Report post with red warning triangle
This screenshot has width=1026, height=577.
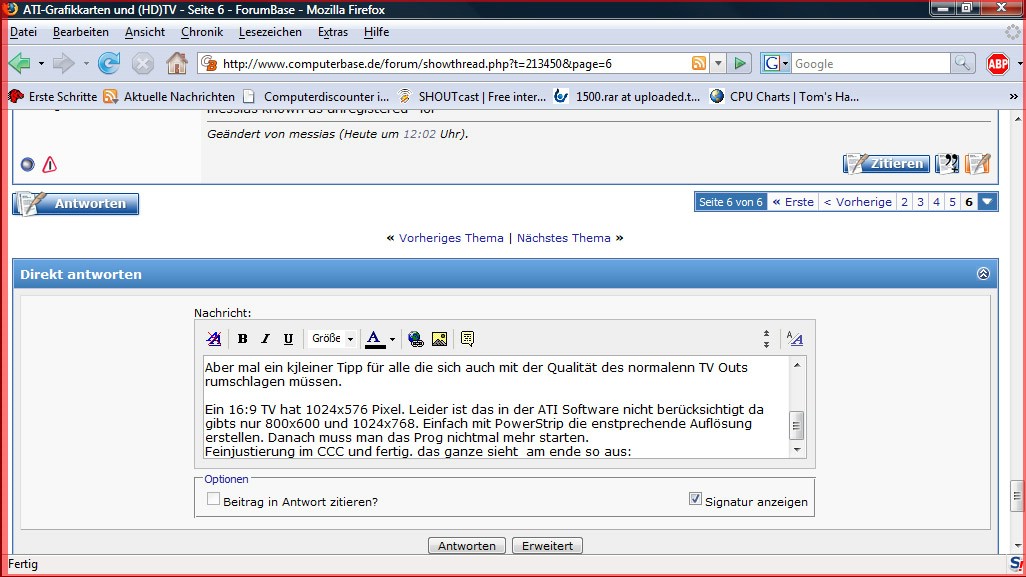point(50,164)
